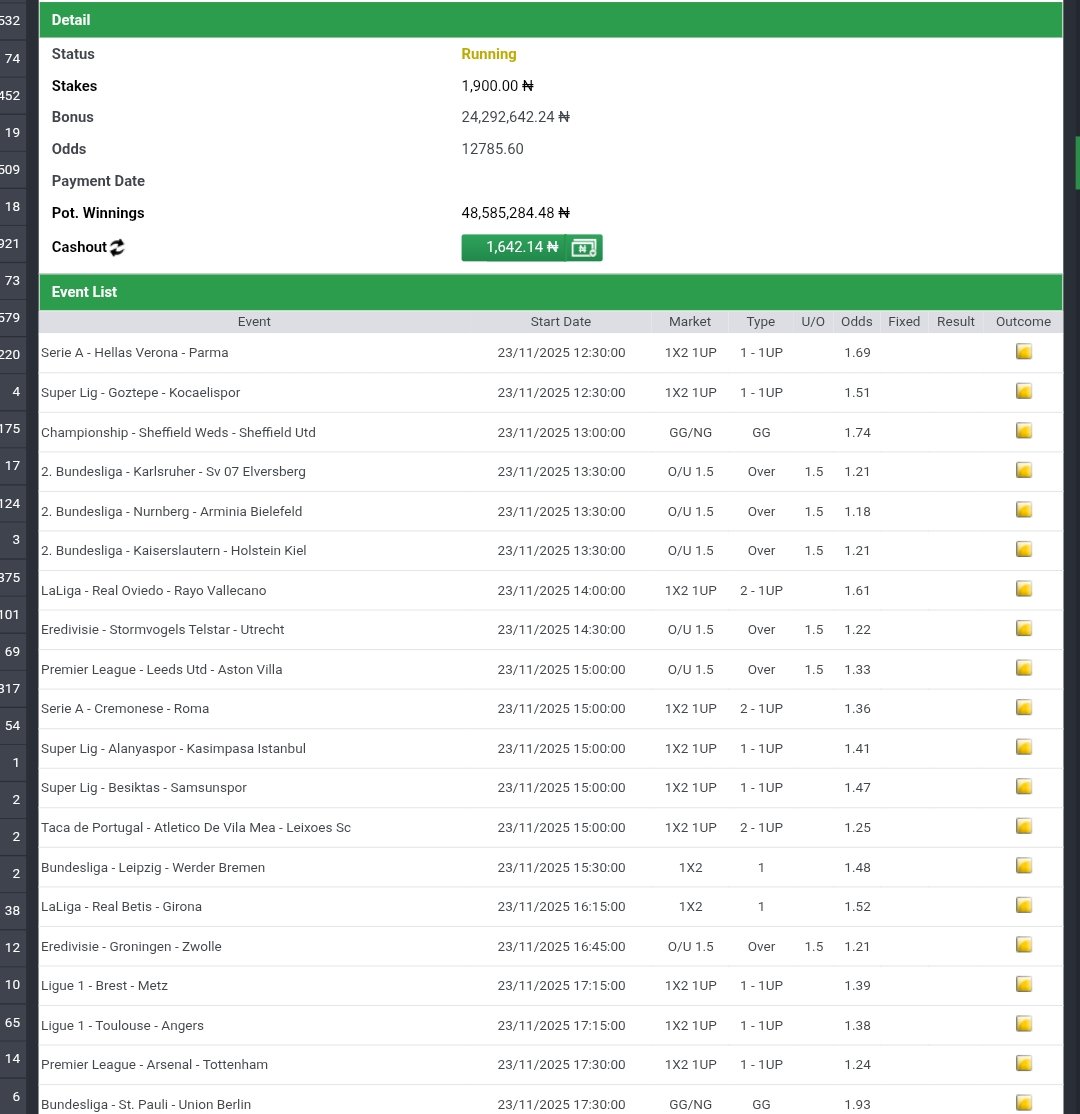This screenshot has width=1080, height=1114.
Task: Click the vertical scrollbar at the right edge
Action: 1077,163
